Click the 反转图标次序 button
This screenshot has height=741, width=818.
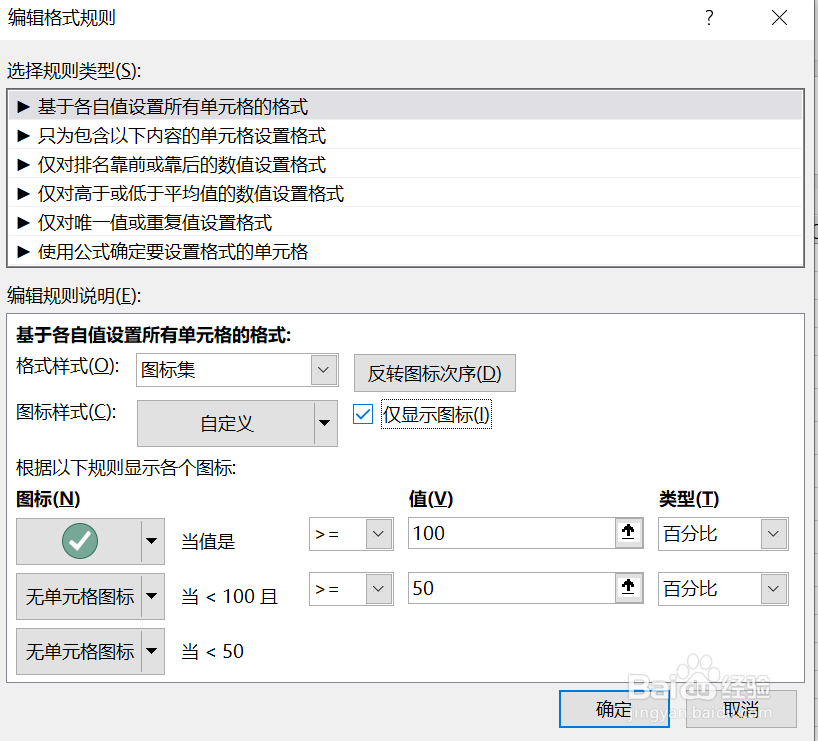tap(435, 373)
